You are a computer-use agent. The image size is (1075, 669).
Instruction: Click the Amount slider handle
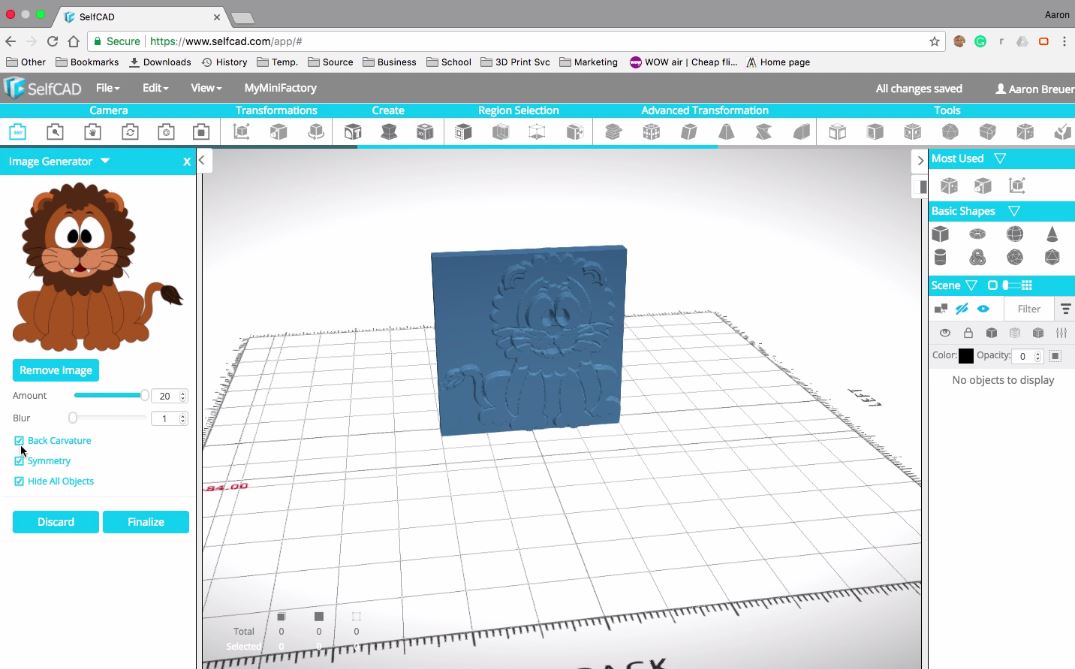[144, 396]
